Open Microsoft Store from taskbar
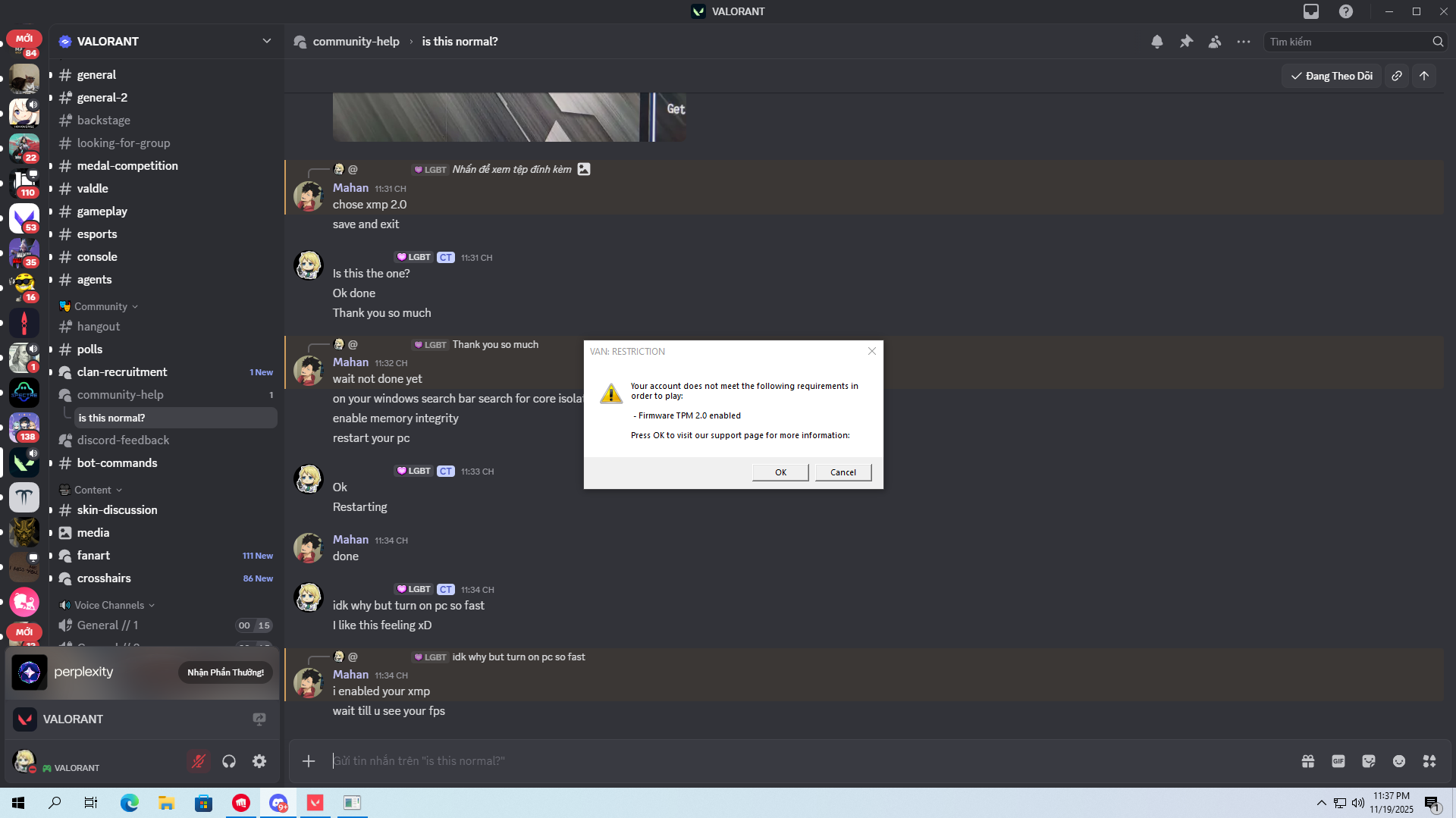The image size is (1456, 818). click(x=204, y=803)
